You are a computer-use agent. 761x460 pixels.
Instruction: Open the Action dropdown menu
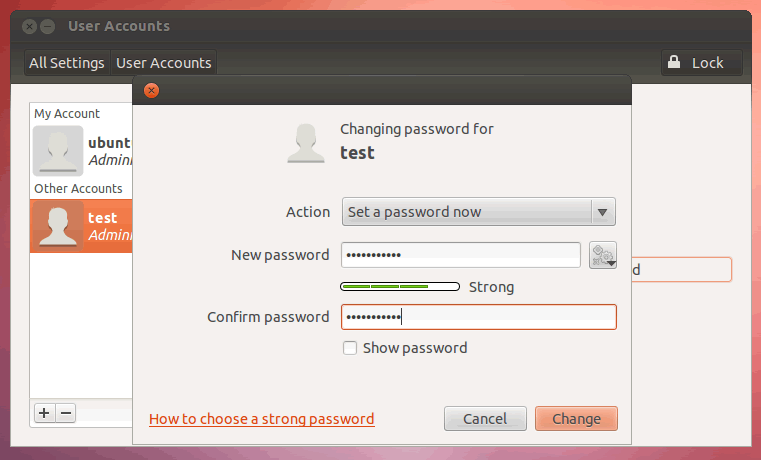click(x=479, y=212)
